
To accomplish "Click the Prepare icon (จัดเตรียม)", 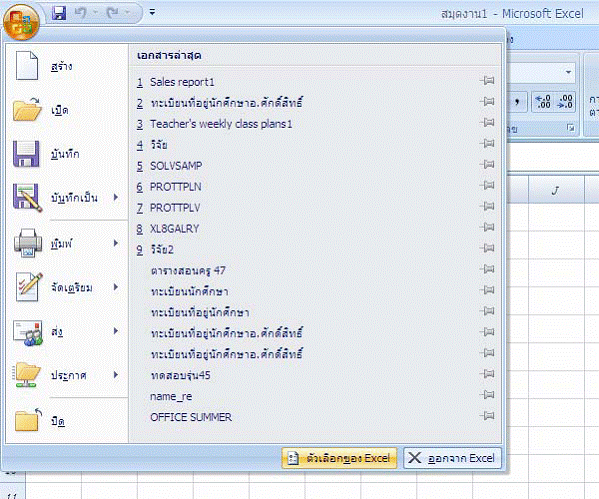I will (x=29, y=287).
